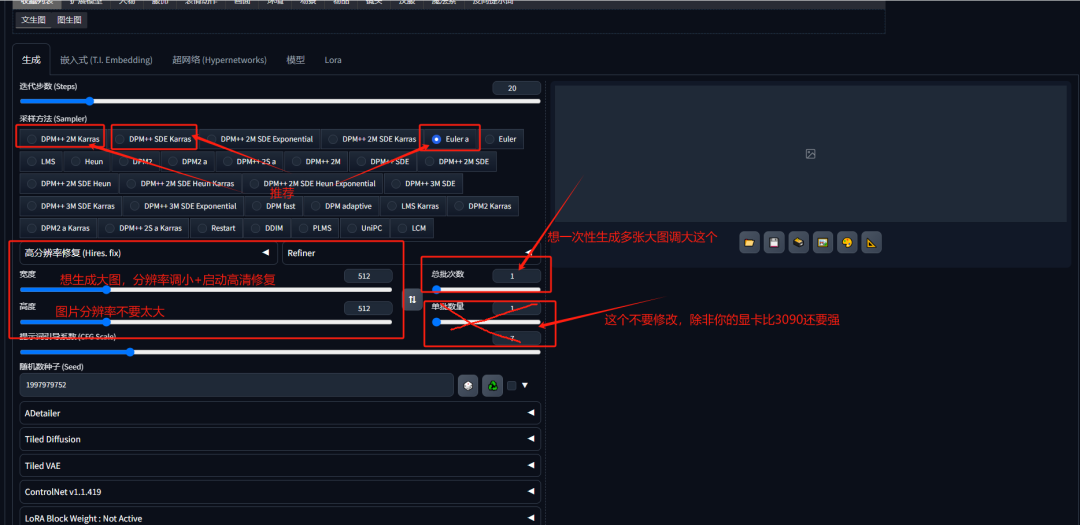Choose the DPM++ 2M sampler
1080x525 pixels.
(316, 162)
